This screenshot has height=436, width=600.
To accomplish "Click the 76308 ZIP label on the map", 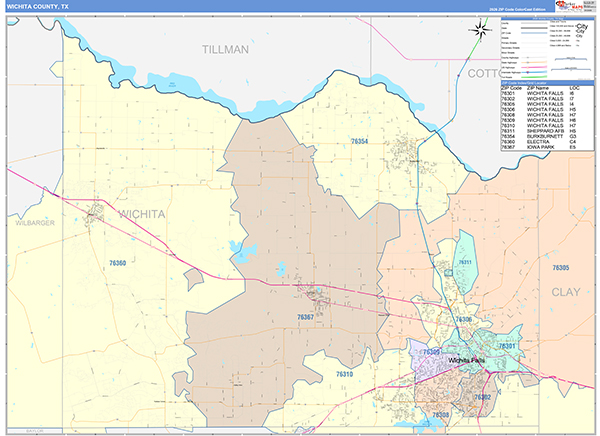I will tap(440, 415).
